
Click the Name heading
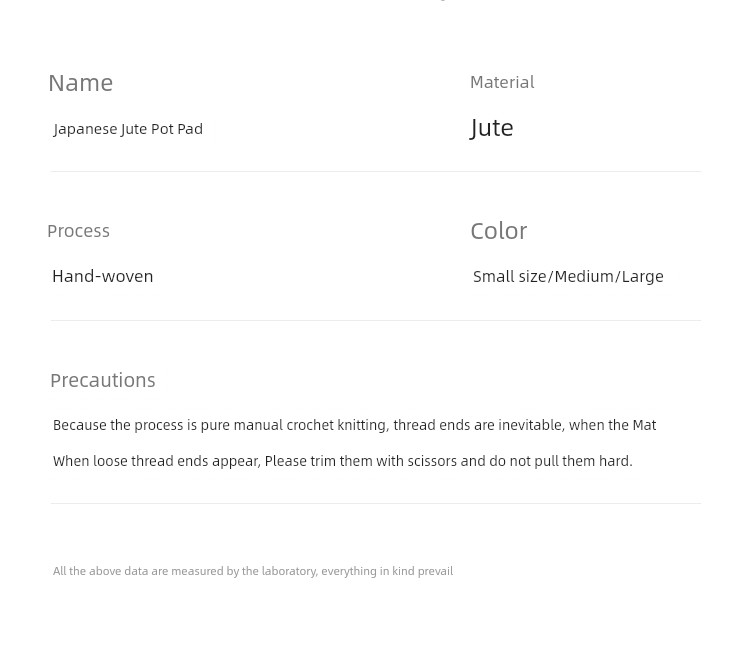pos(81,83)
